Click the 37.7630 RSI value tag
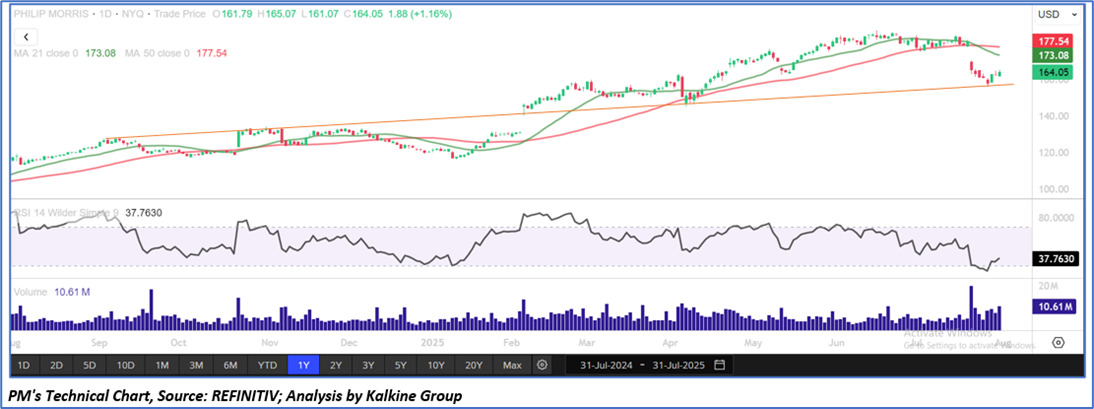 click(1055, 260)
